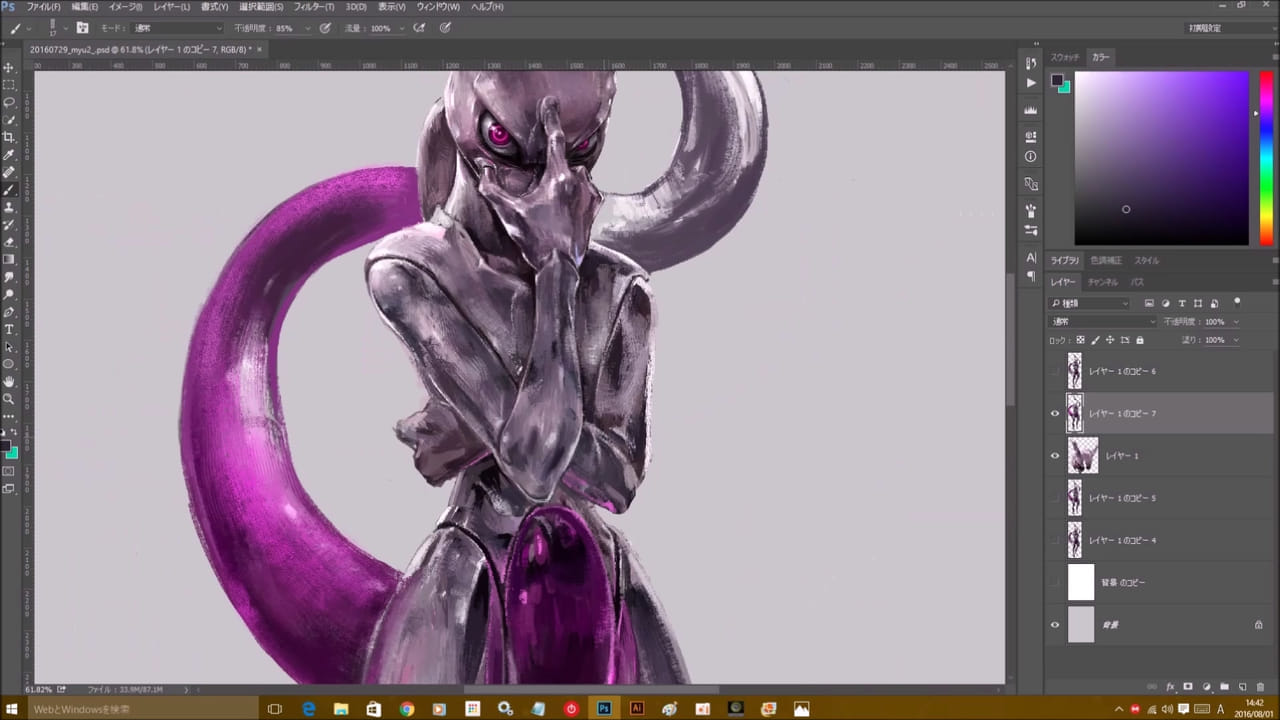Image resolution: width=1280 pixels, height=720 pixels.
Task: Hide the レイヤー 1 layer
Action: click(1054, 456)
